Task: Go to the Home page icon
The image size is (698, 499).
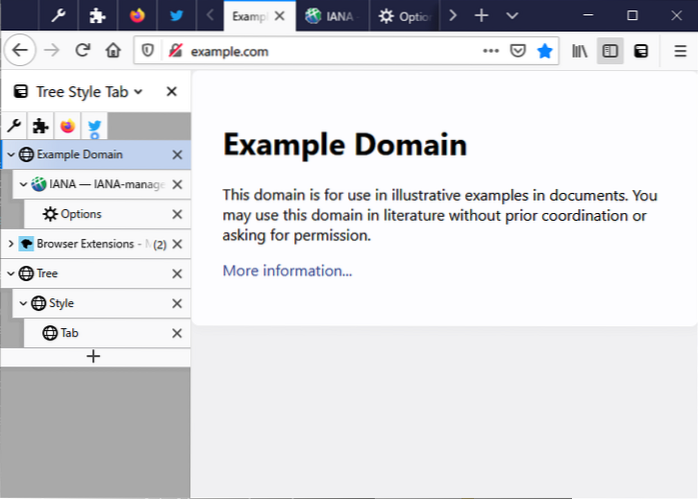Action: pos(113,51)
